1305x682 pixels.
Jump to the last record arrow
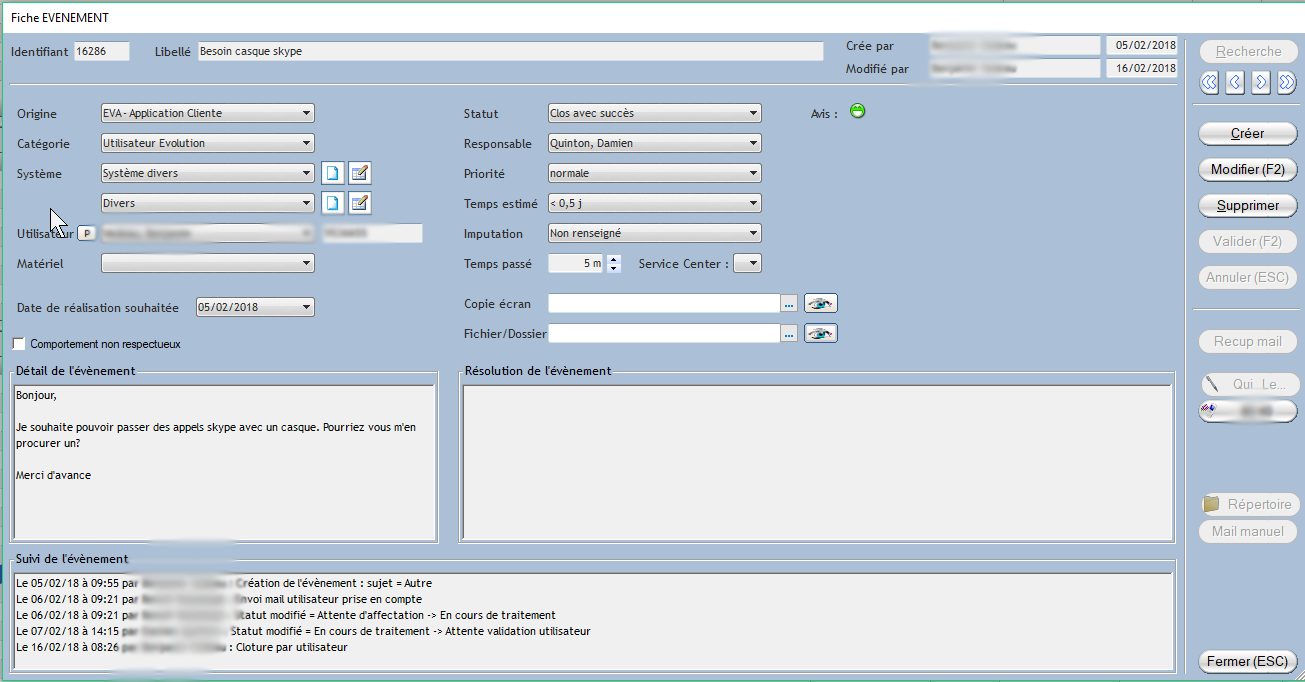1287,83
